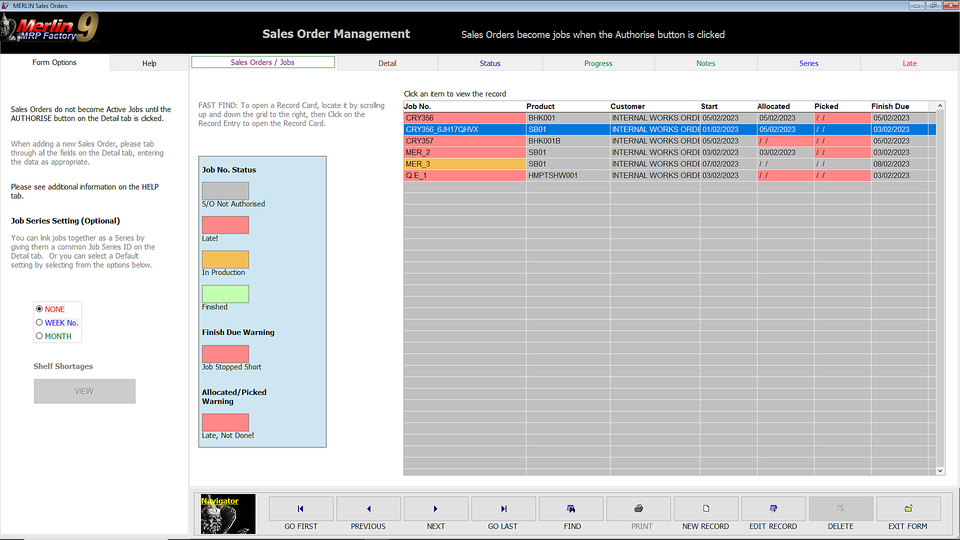
Task: Open the Find record search icon
Action: (571, 508)
